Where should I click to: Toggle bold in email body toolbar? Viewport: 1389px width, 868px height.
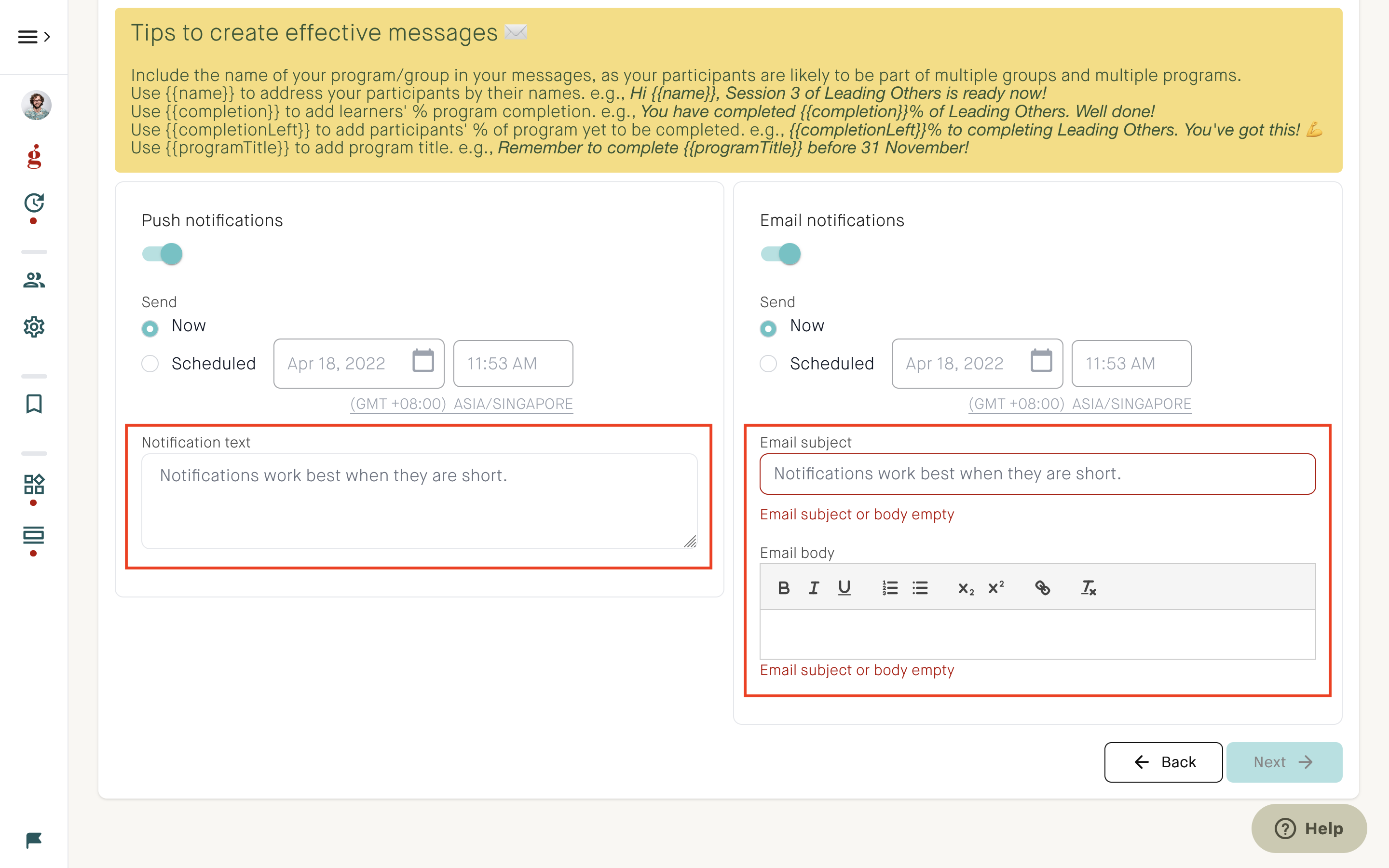coord(783,588)
